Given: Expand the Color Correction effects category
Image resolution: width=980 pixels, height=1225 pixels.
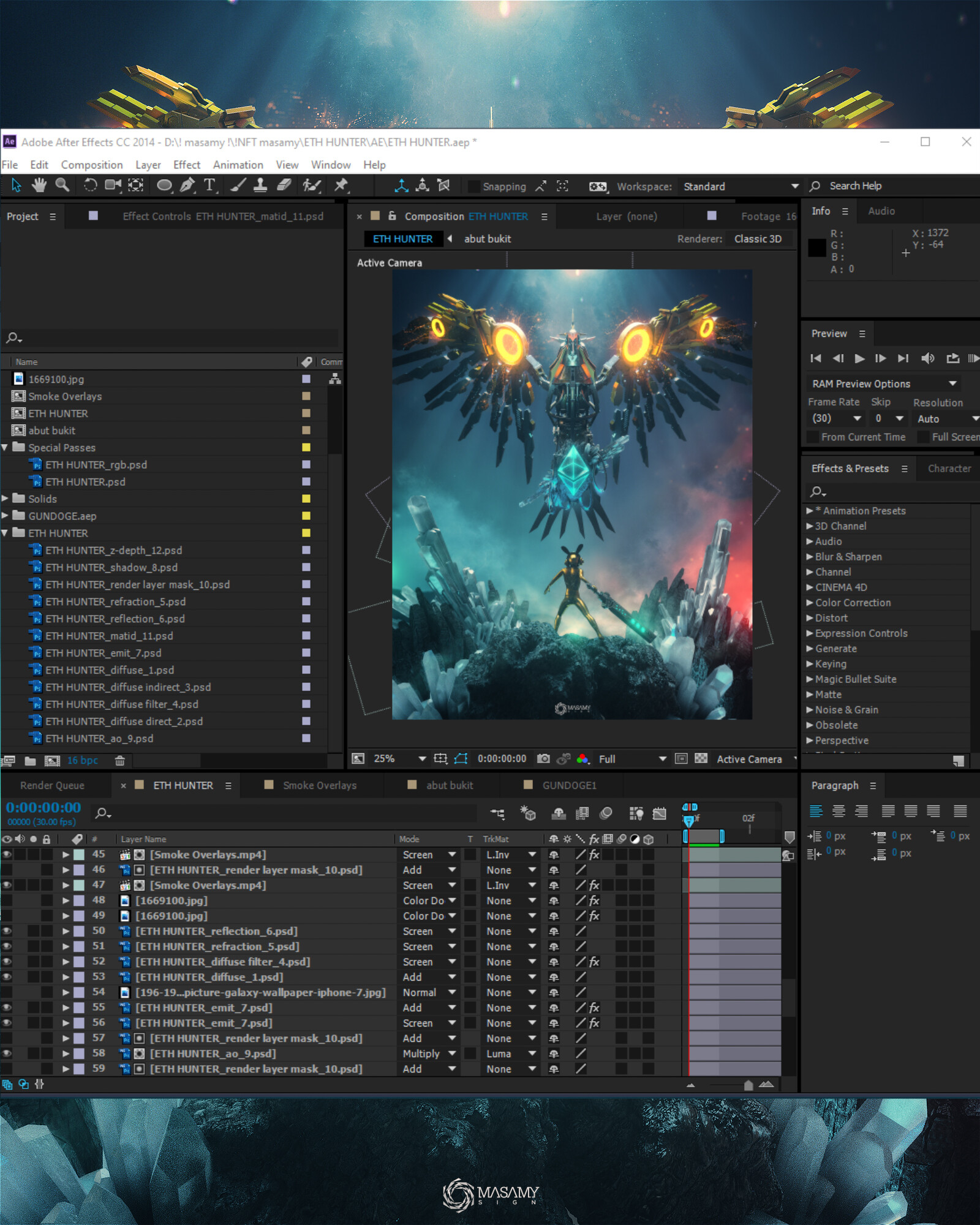Looking at the screenshot, I should pos(810,603).
